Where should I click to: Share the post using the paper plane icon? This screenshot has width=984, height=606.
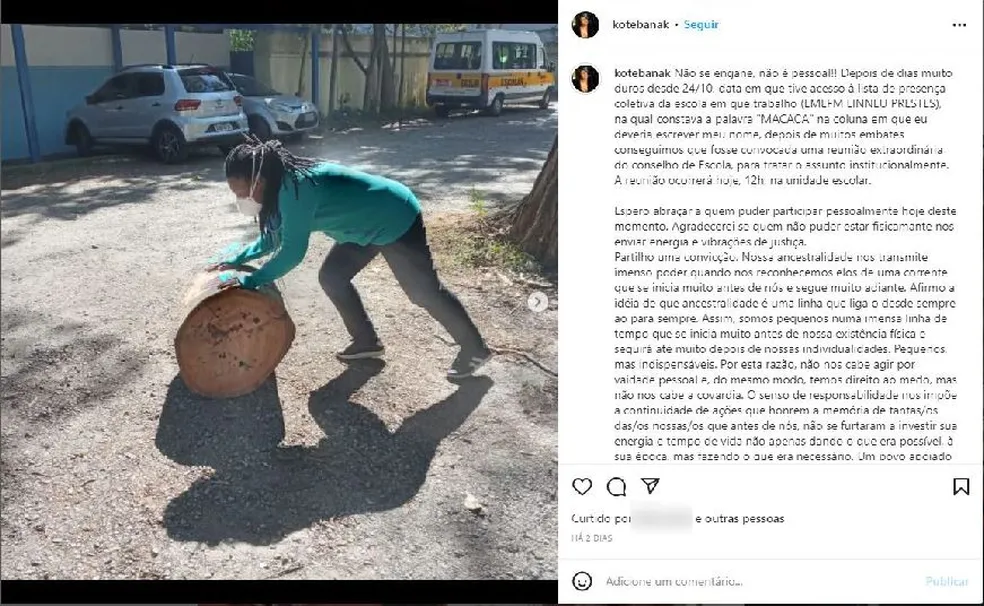[650, 486]
